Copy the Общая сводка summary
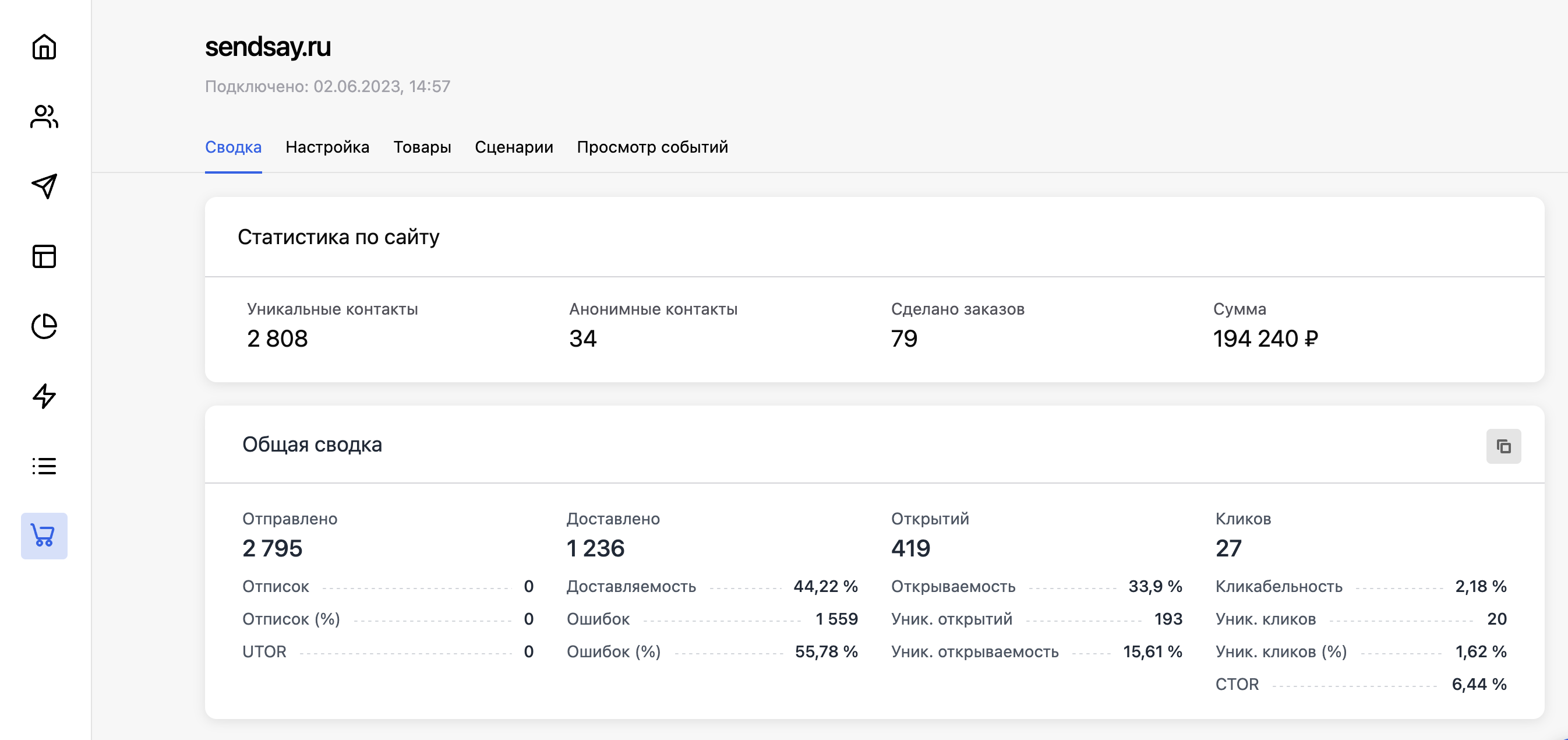1568x740 pixels. [x=1503, y=446]
